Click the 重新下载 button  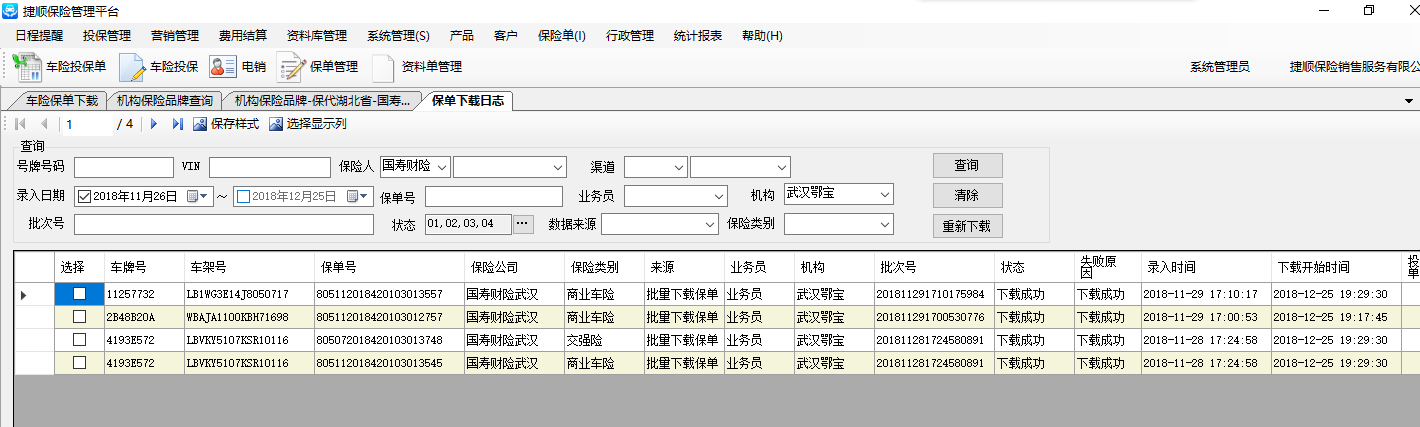[x=967, y=226]
